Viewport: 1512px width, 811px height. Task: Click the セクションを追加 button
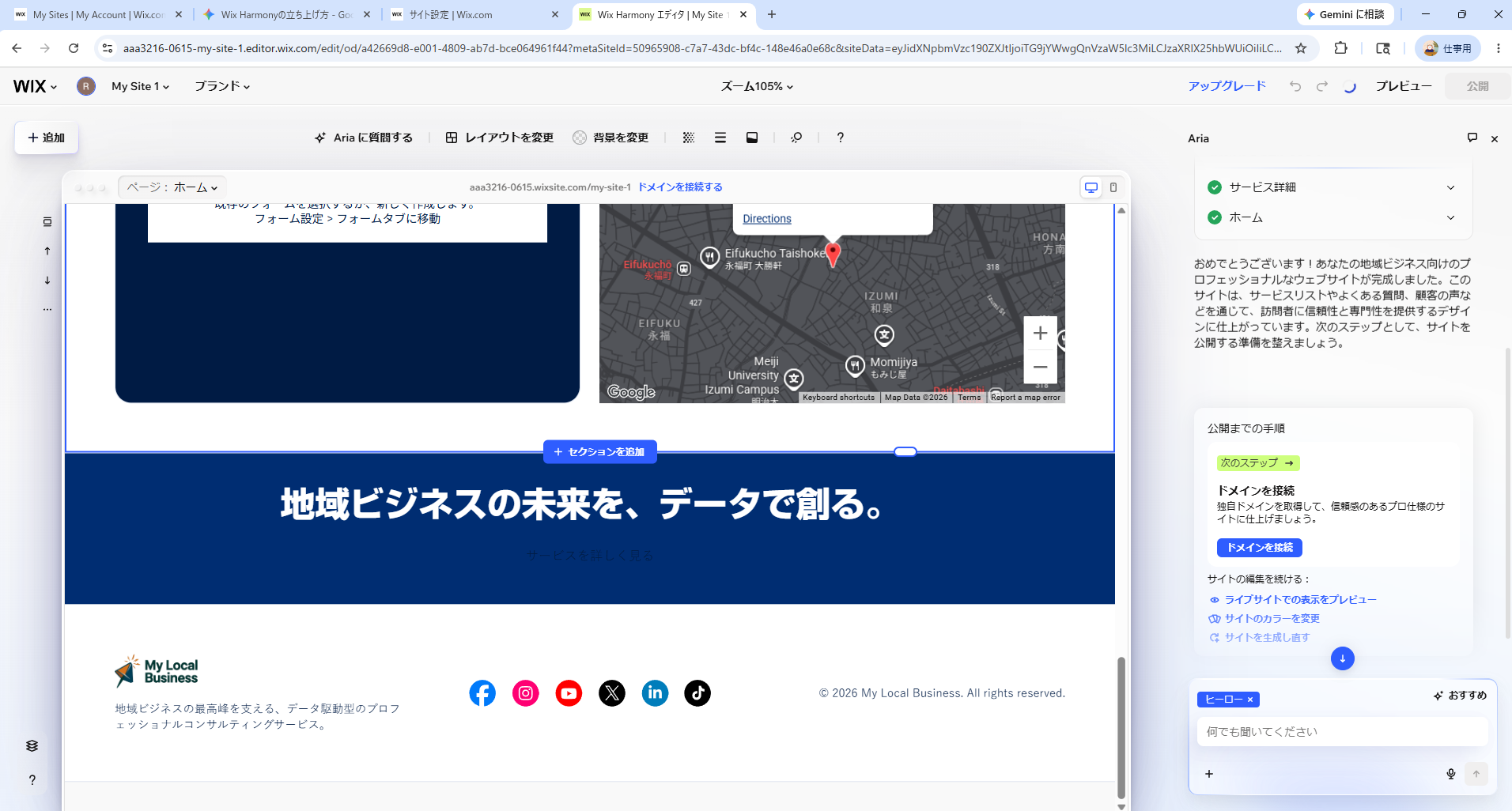(x=600, y=452)
